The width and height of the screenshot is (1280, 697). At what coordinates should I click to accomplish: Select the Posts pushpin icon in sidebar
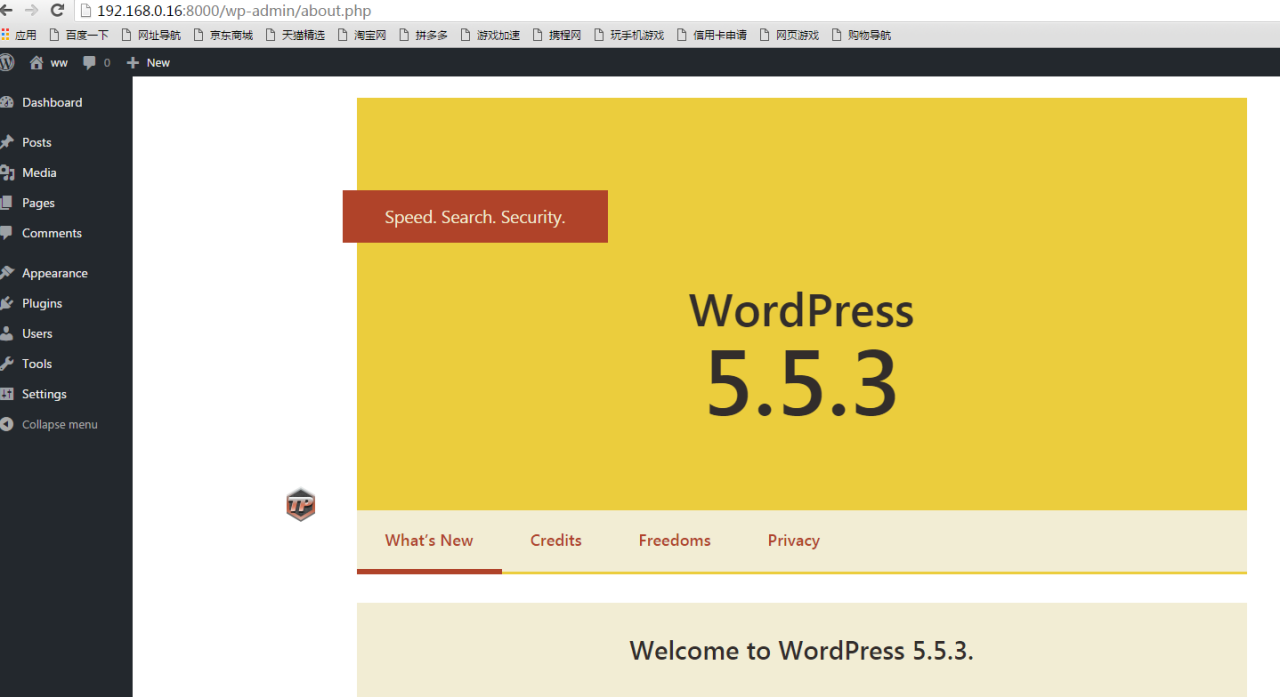tap(10, 142)
